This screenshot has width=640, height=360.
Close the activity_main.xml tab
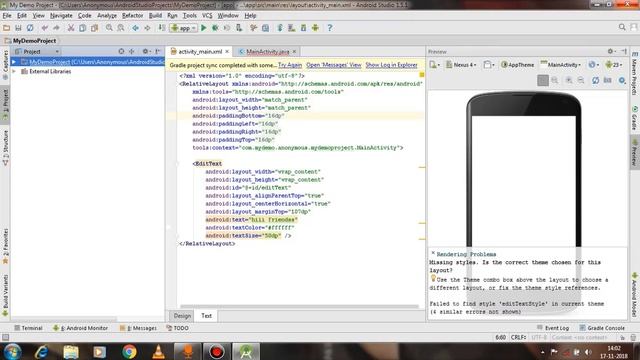tap(227, 51)
